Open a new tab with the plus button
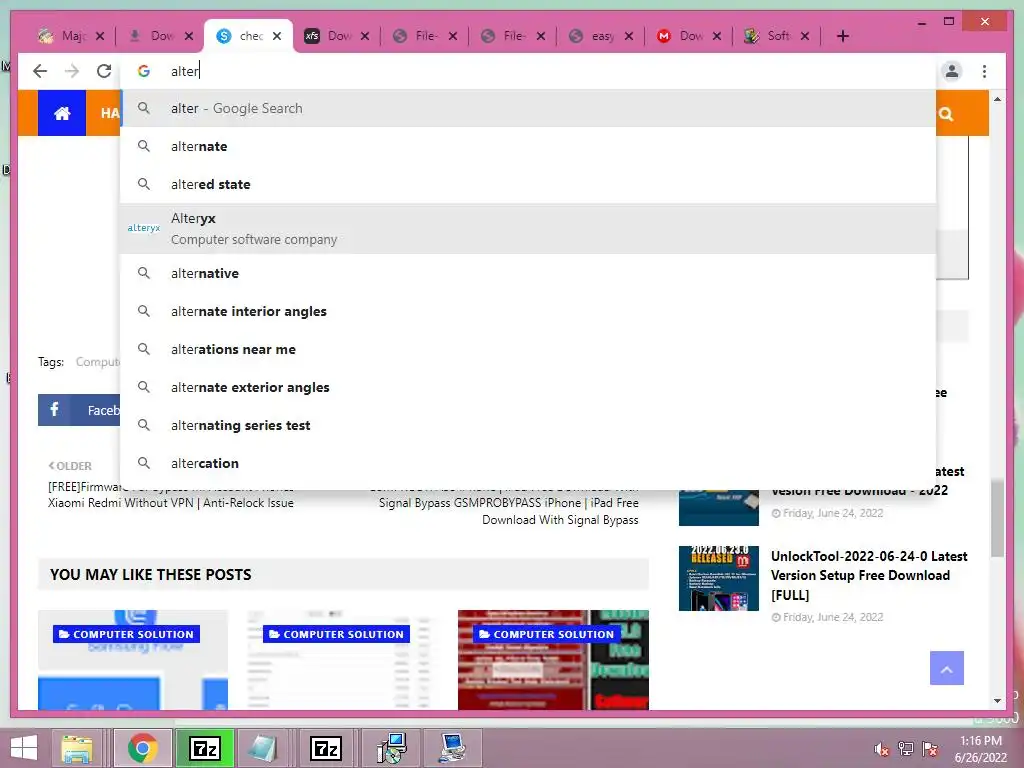Screen dimensions: 1024x768 pyautogui.click(x=842, y=36)
